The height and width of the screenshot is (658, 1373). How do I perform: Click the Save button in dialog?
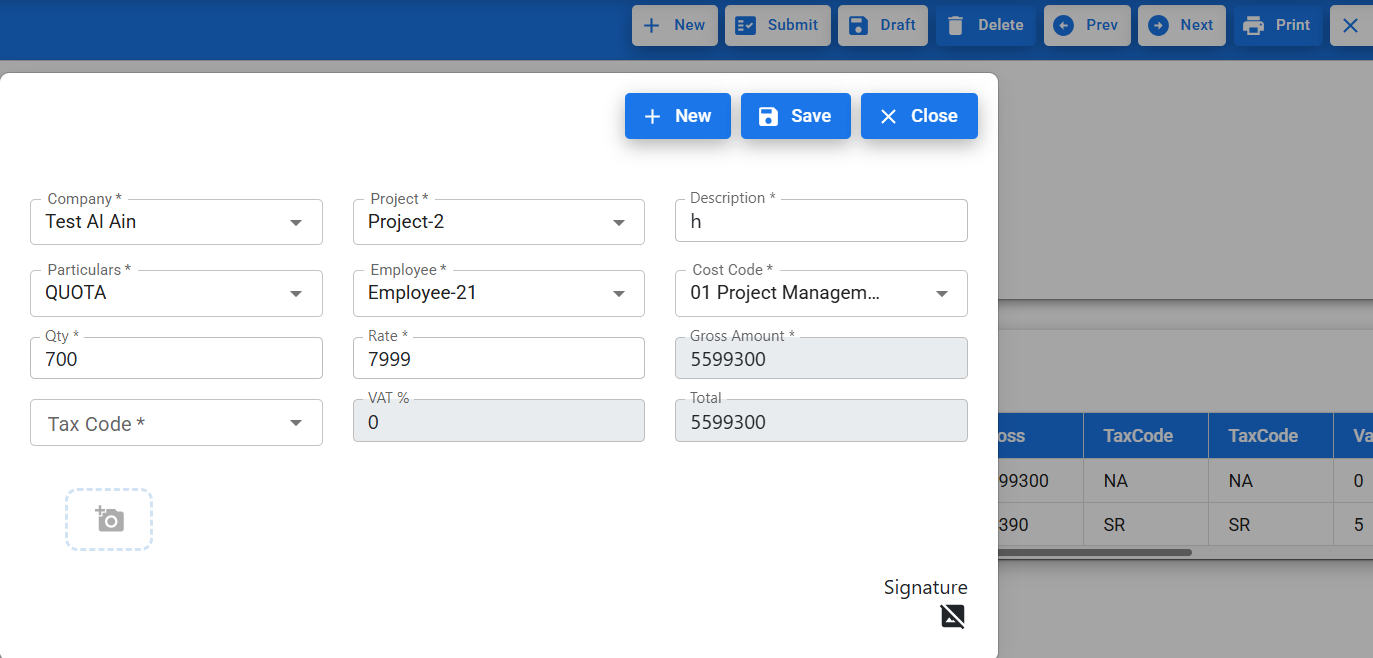point(795,116)
